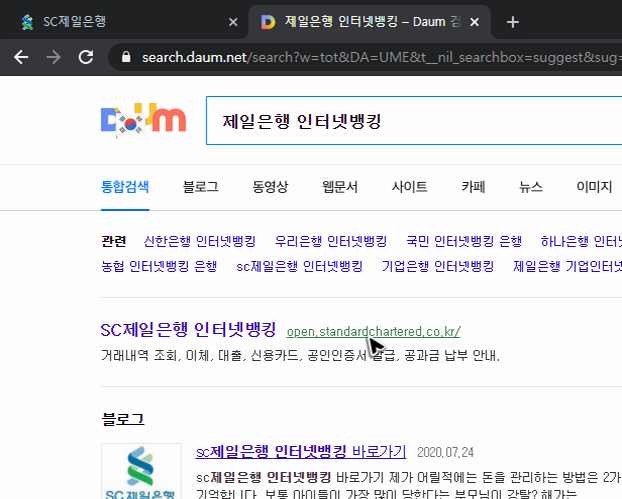Close the 제일은행 인터넷뱅킹 Daum tab
The width and height of the screenshot is (622, 499).
coord(474,22)
